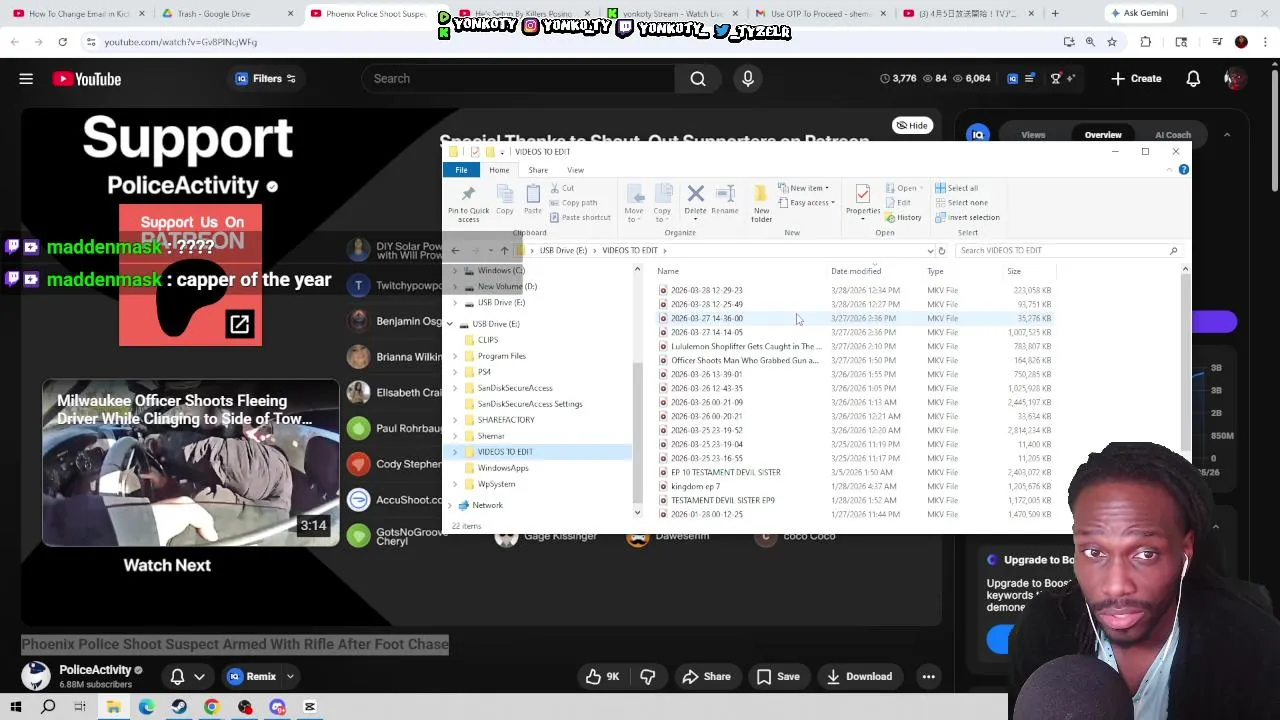This screenshot has height=720, width=1280.
Task: Click the Paste icon in Explorer ribbon
Action: [x=533, y=199]
